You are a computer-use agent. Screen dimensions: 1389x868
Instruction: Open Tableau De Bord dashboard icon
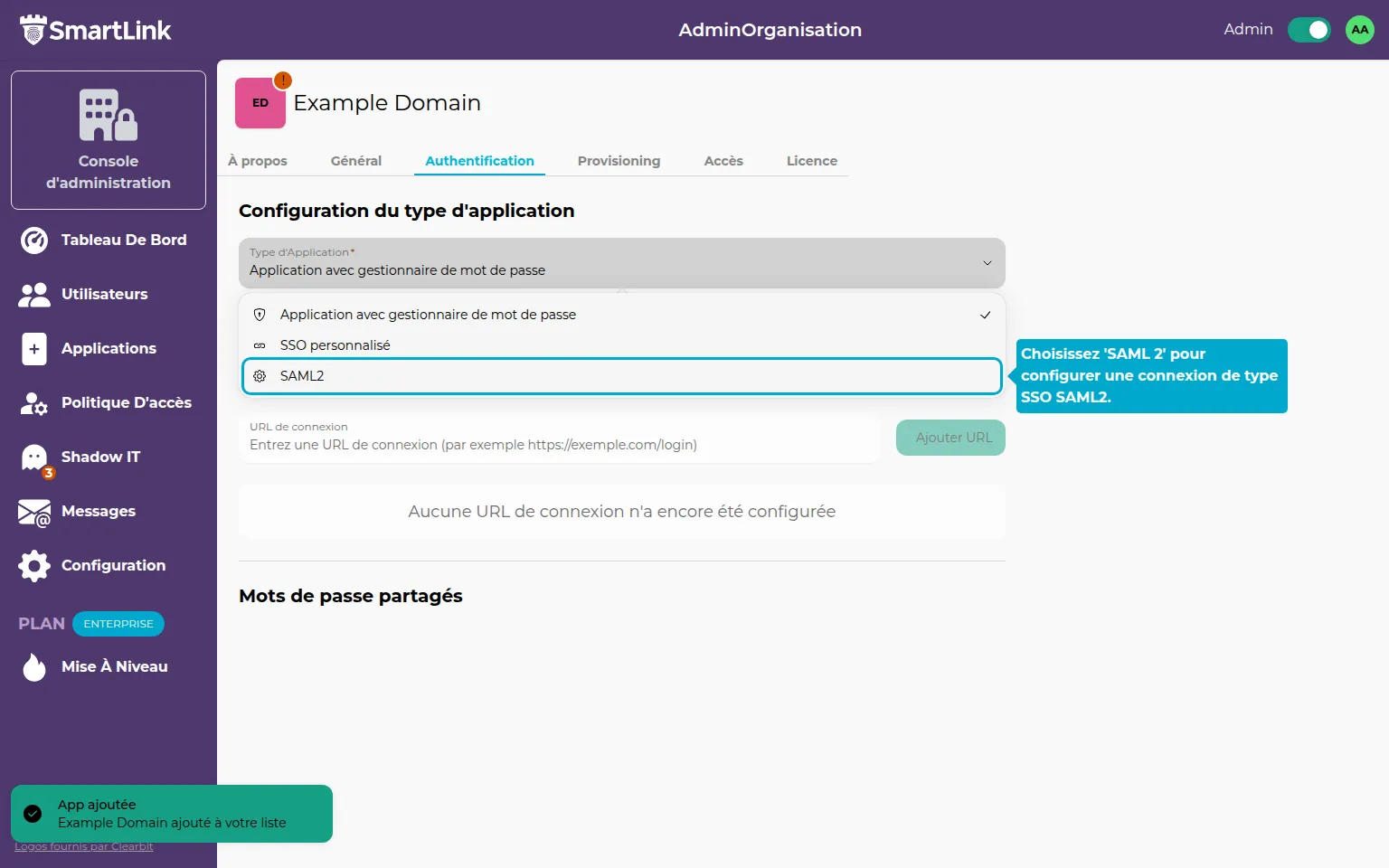34,241
